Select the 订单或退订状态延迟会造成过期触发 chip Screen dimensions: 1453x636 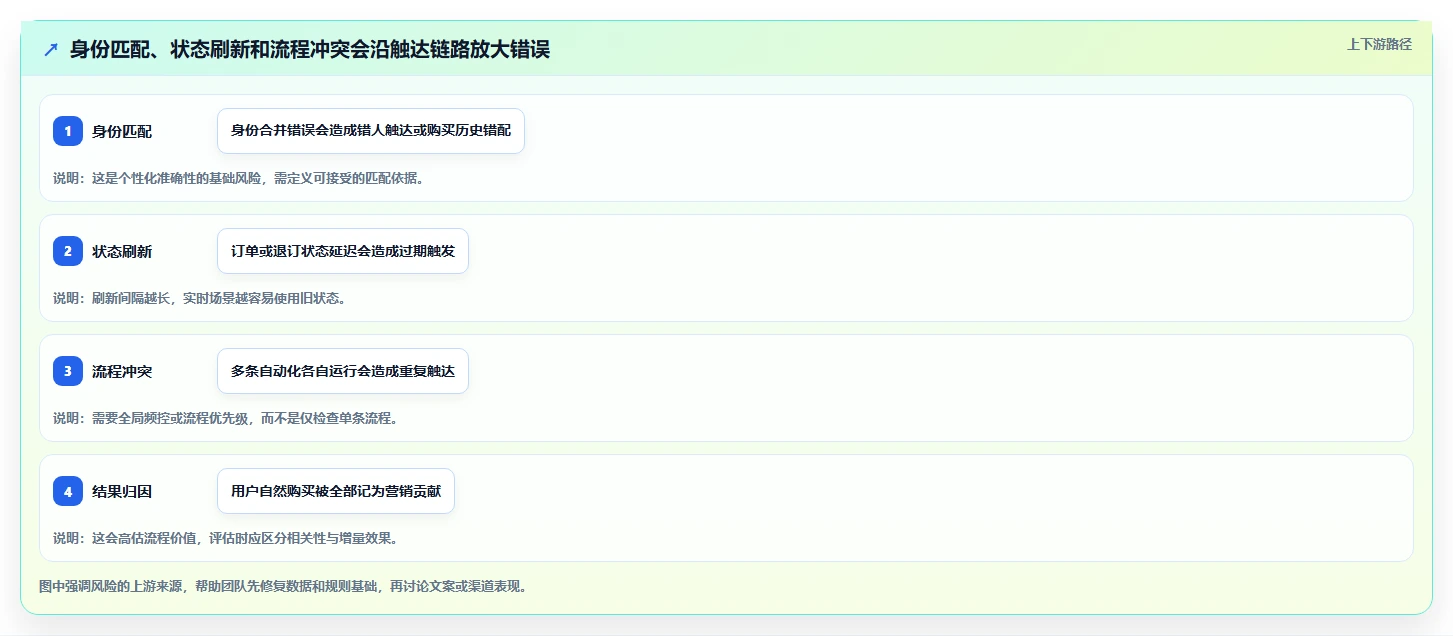pyautogui.click(x=343, y=251)
